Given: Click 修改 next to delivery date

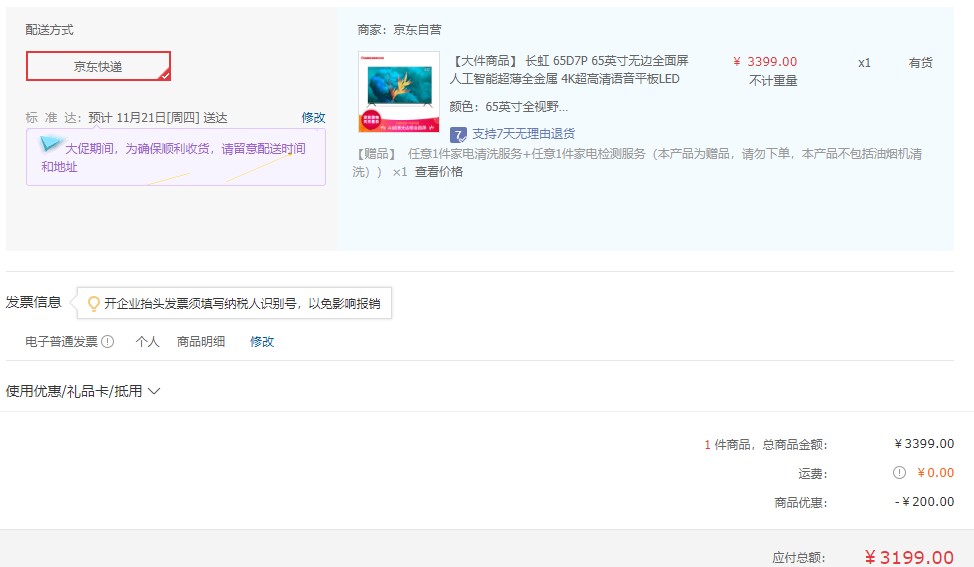Looking at the screenshot, I should click(x=313, y=117).
